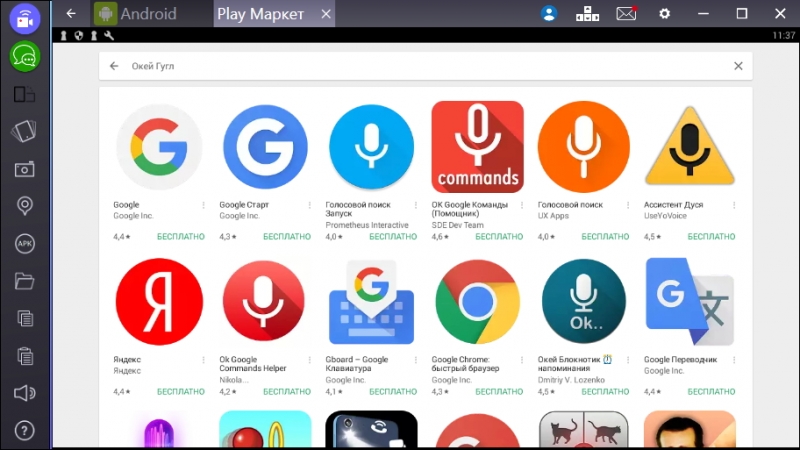Open the user account icon
This screenshot has width=800, height=450.
click(x=549, y=14)
